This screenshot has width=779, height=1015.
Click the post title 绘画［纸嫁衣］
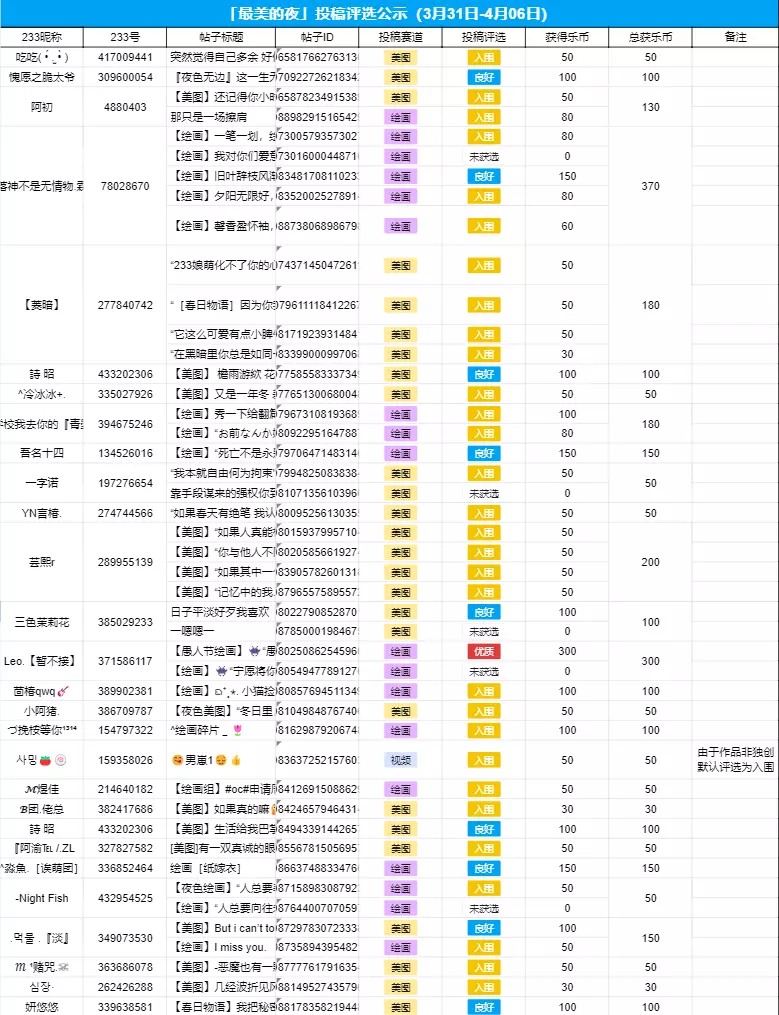(205, 868)
